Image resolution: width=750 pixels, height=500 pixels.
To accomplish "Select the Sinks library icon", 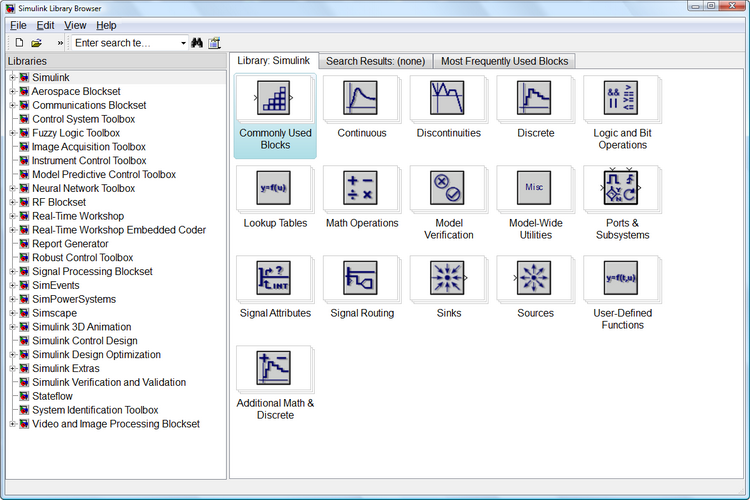I will (448, 278).
